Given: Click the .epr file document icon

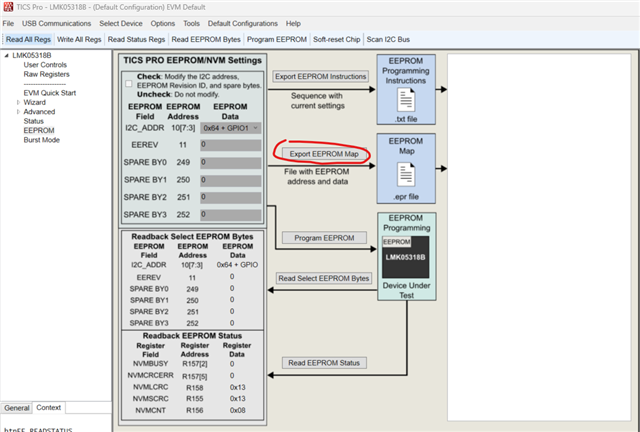Looking at the screenshot, I should point(406,174).
